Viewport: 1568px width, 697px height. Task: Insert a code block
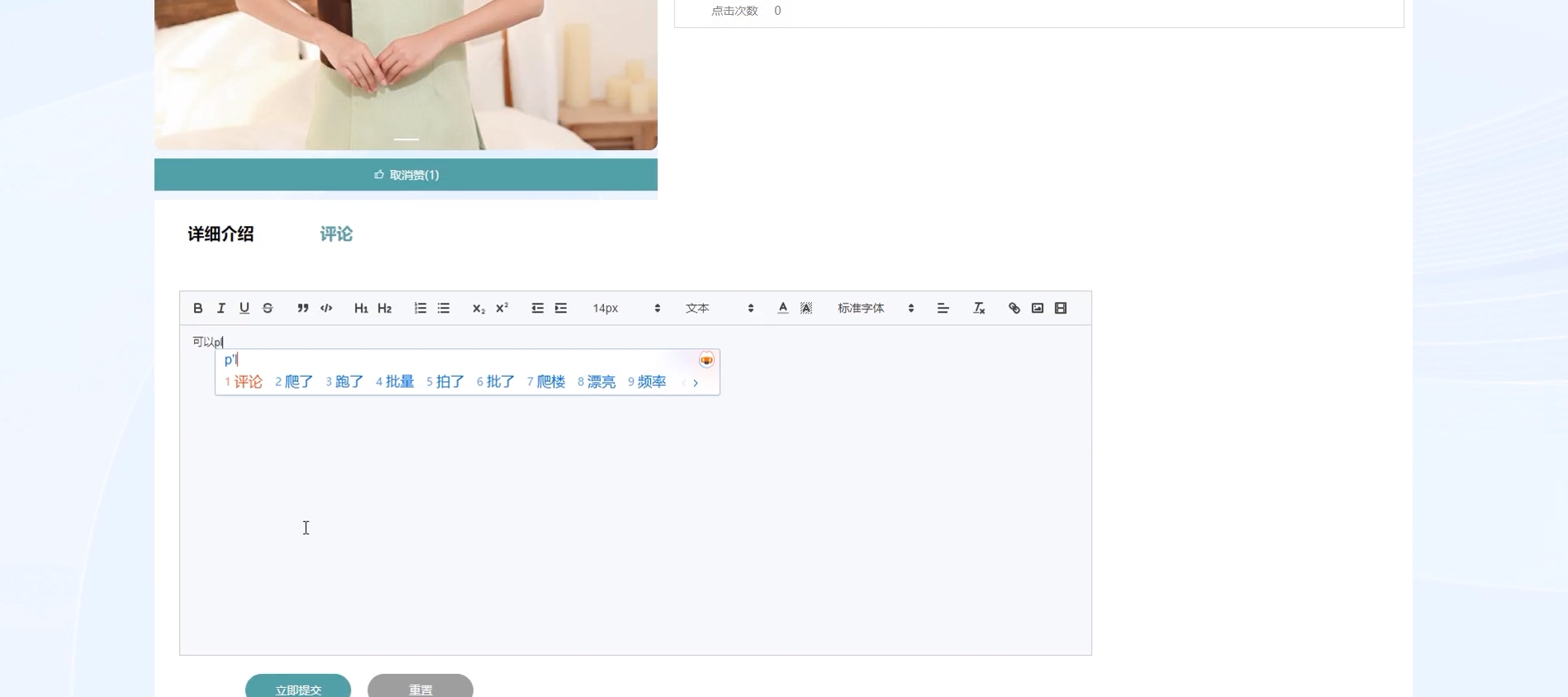click(x=326, y=308)
